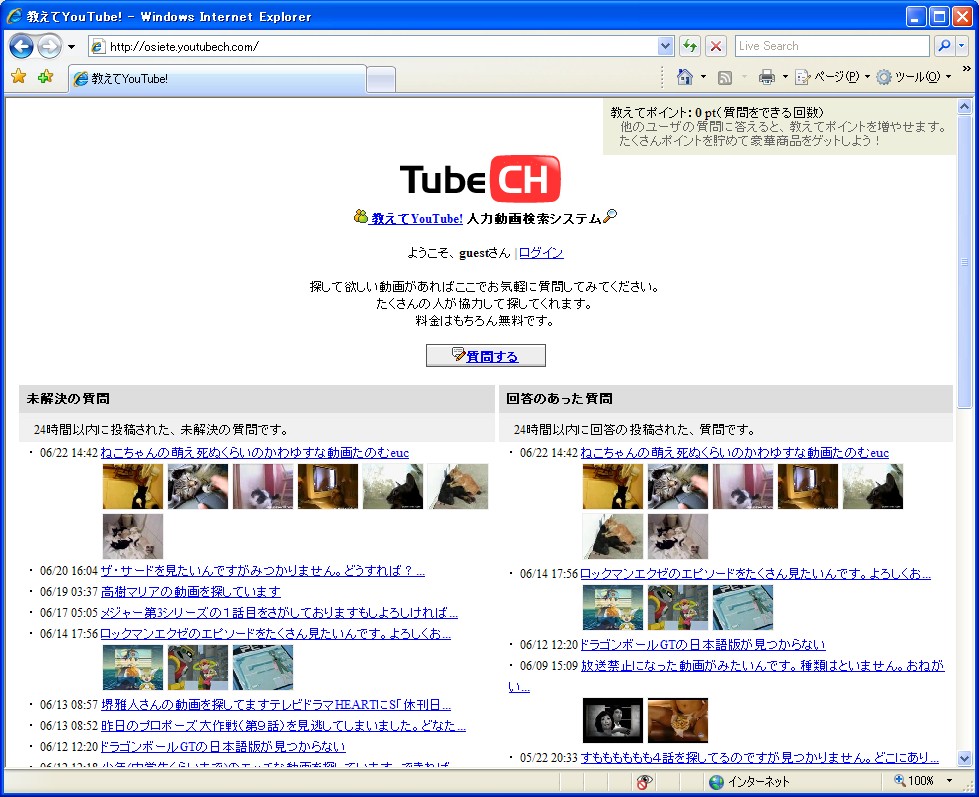This screenshot has width=979, height=797.
Task: Open the 教えてYouTube! header link
Action: pyautogui.click(x=417, y=218)
